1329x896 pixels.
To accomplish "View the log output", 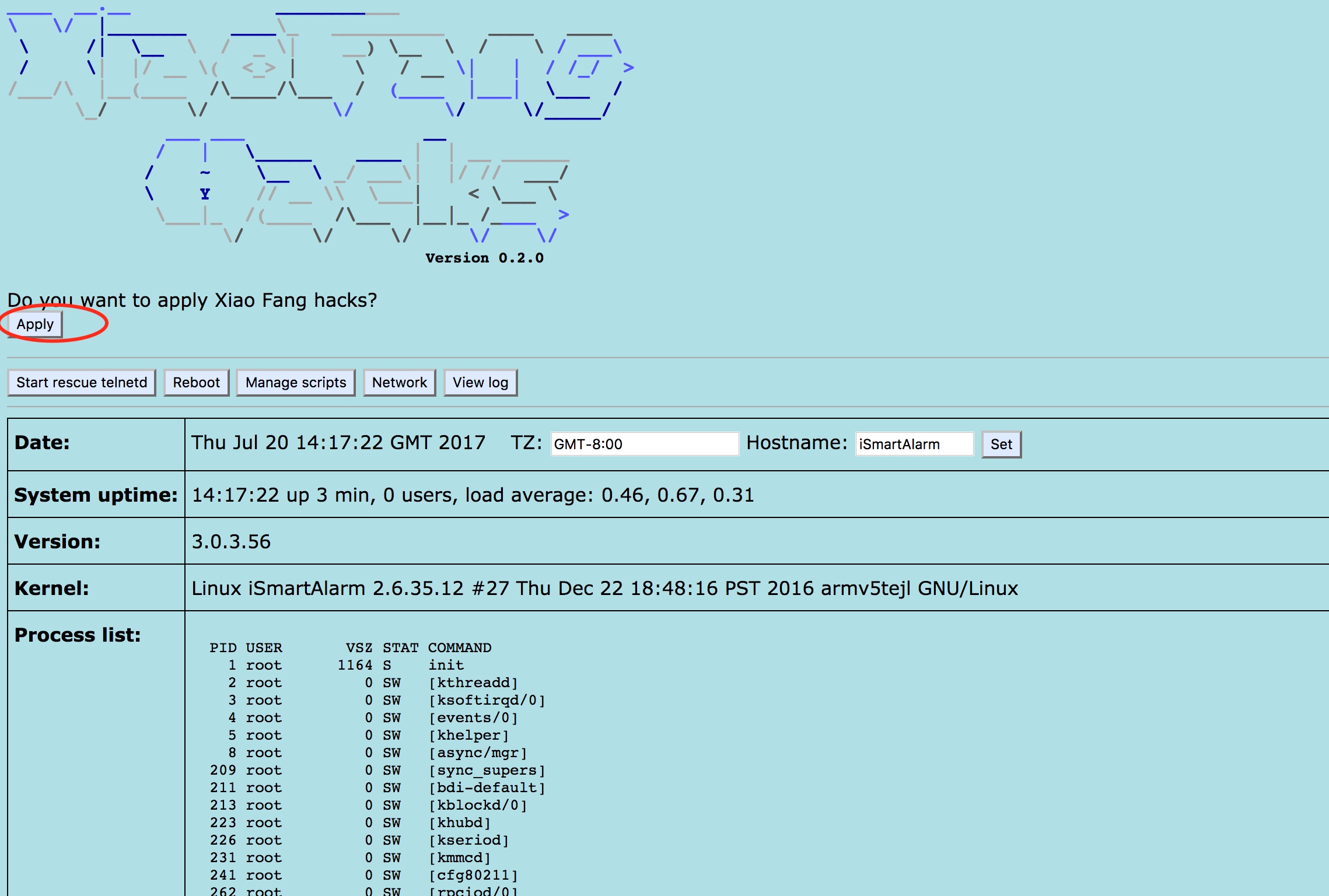I will [481, 383].
